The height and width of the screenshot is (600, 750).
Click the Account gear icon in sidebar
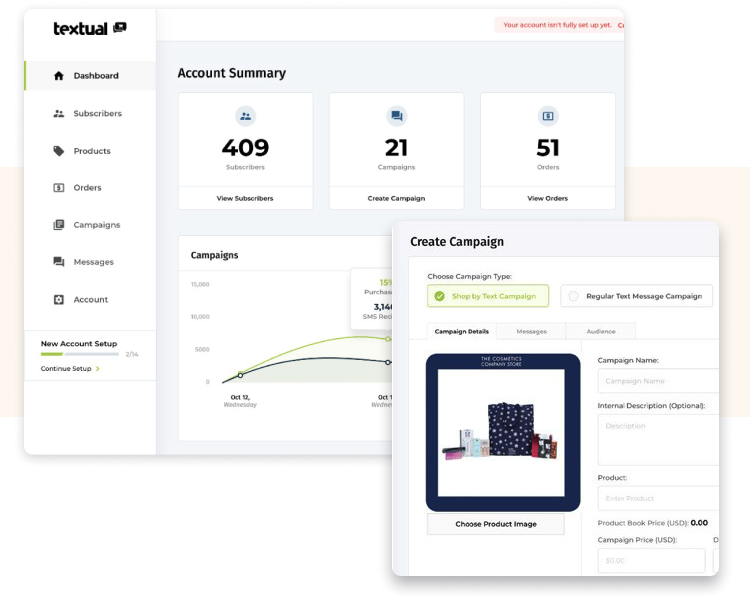[x=59, y=300]
